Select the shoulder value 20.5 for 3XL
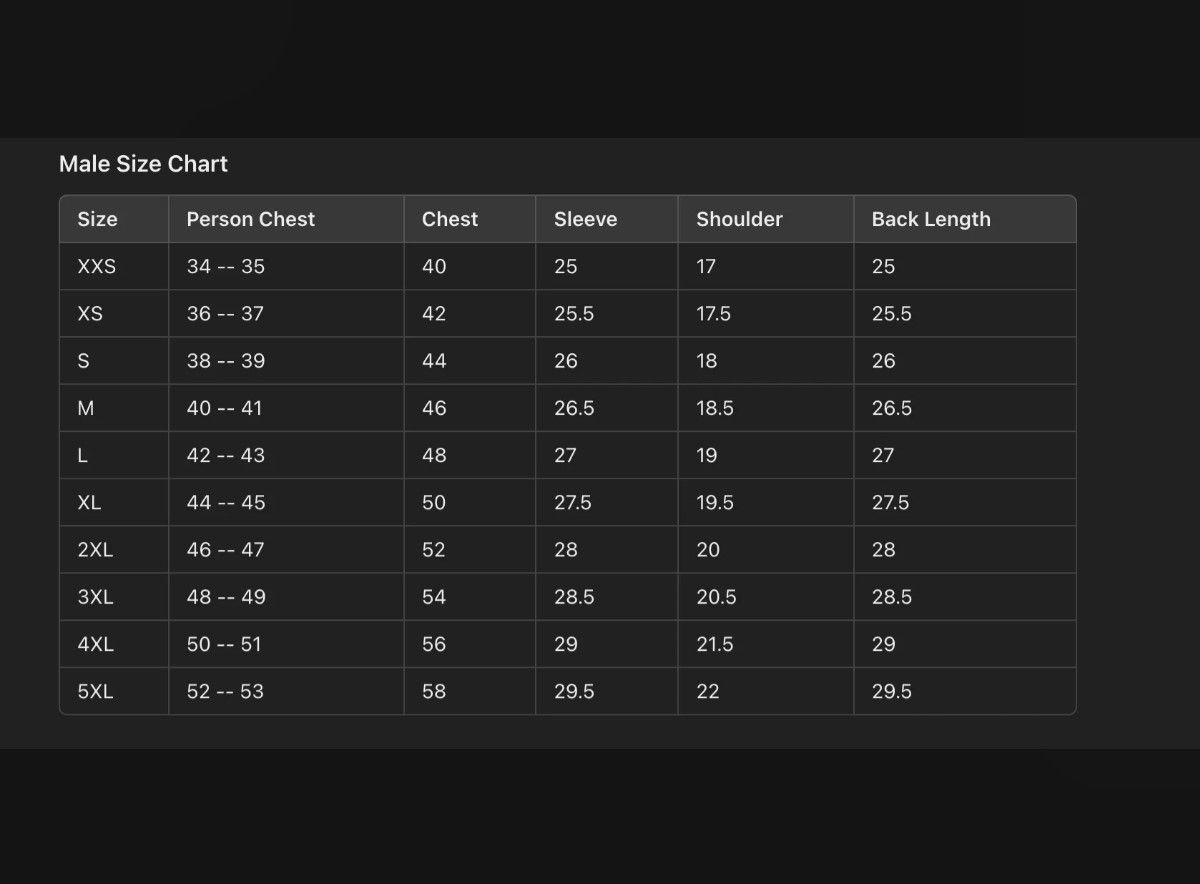 [716, 597]
